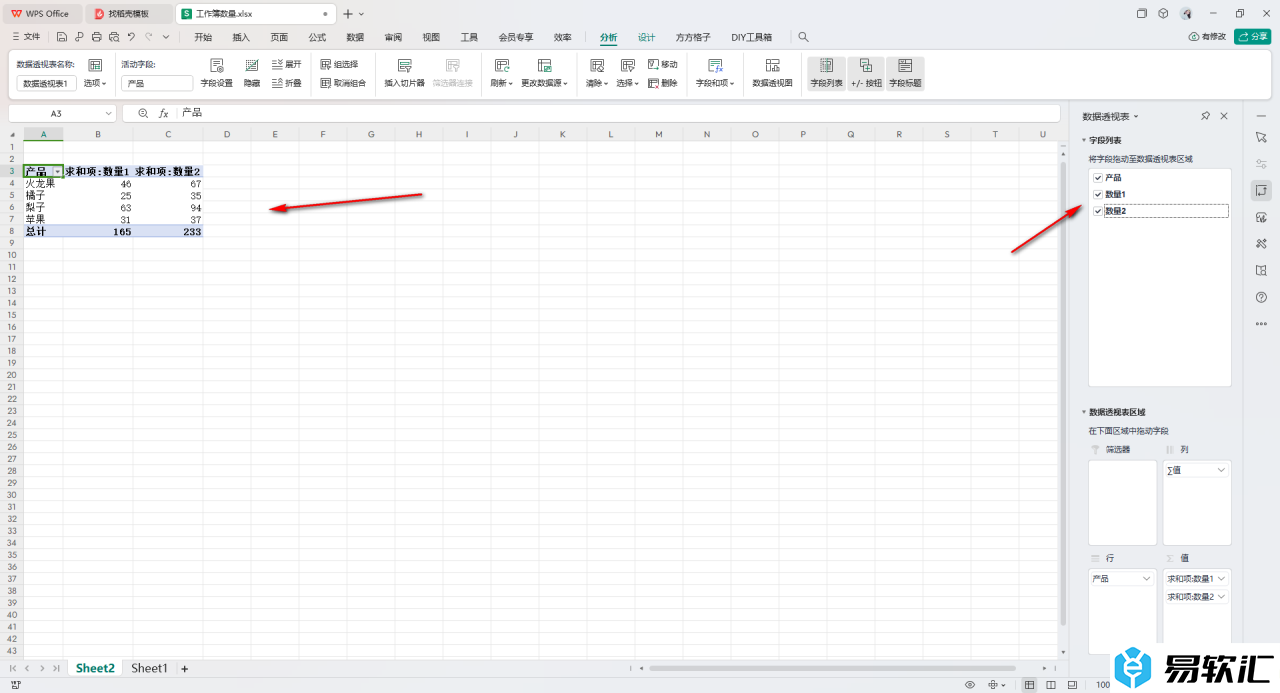Expand field with 展开 button
Screen dimensions: 1280x693
(286, 64)
